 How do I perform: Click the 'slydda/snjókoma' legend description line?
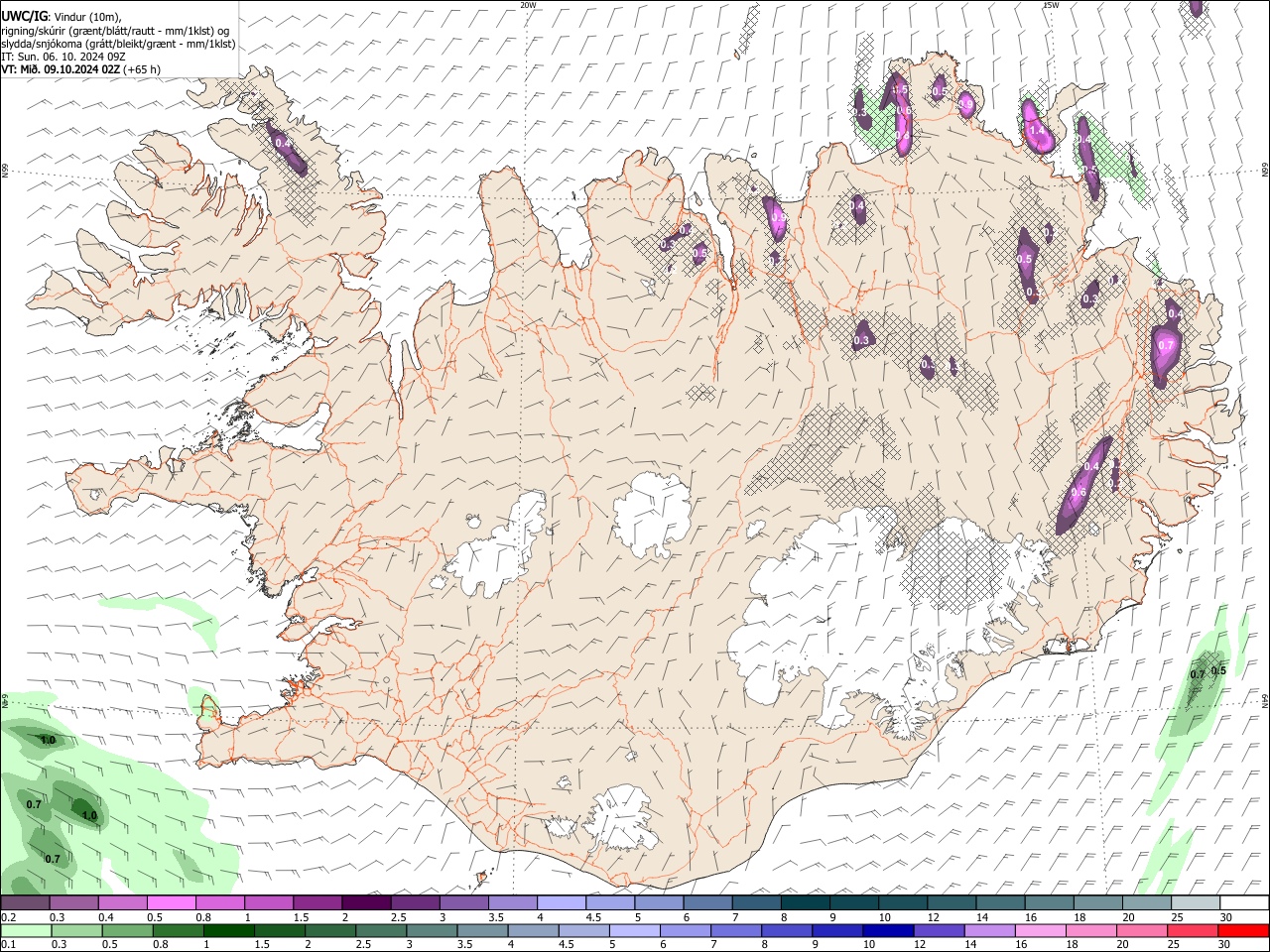(x=118, y=44)
